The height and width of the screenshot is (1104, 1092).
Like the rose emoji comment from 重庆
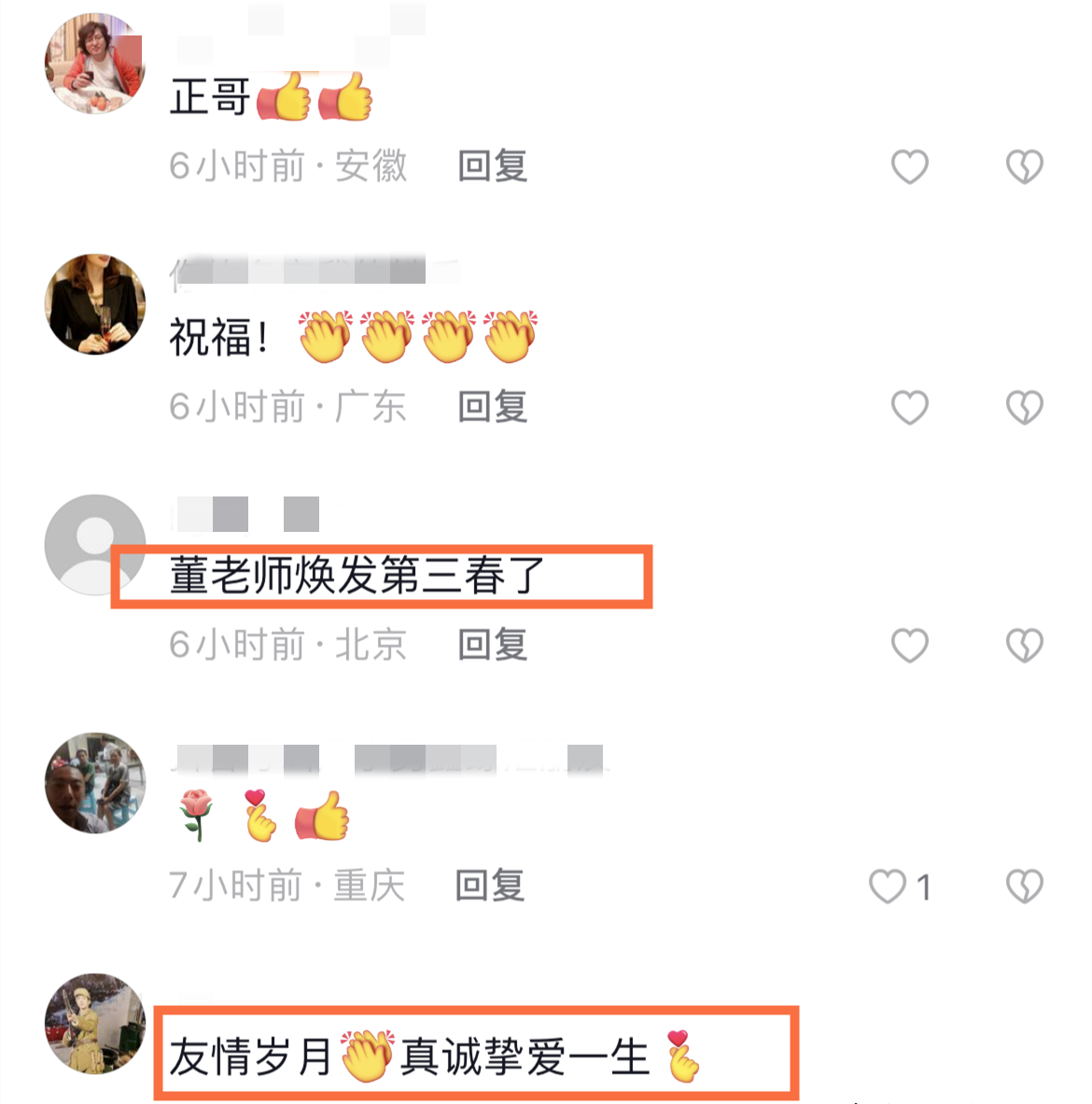pos(888,886)
